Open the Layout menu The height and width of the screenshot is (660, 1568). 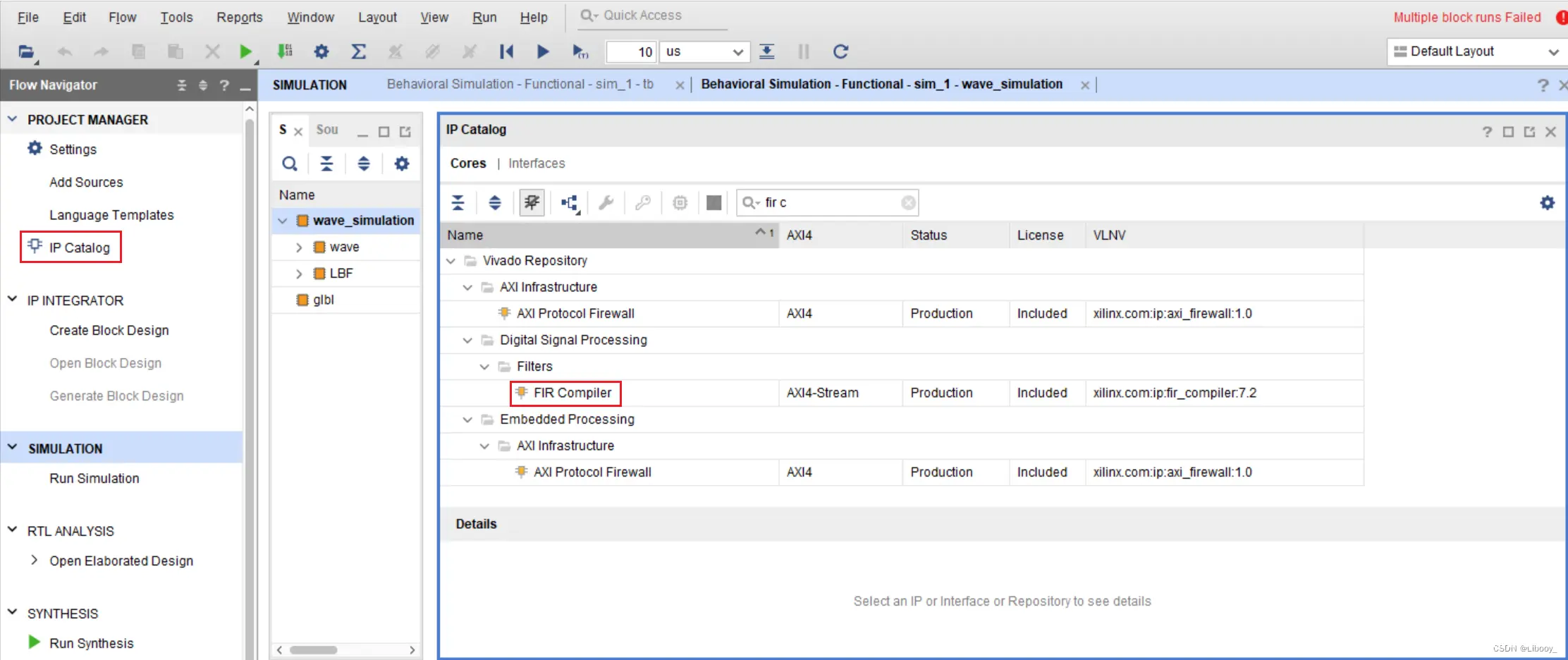click(377, 17)
